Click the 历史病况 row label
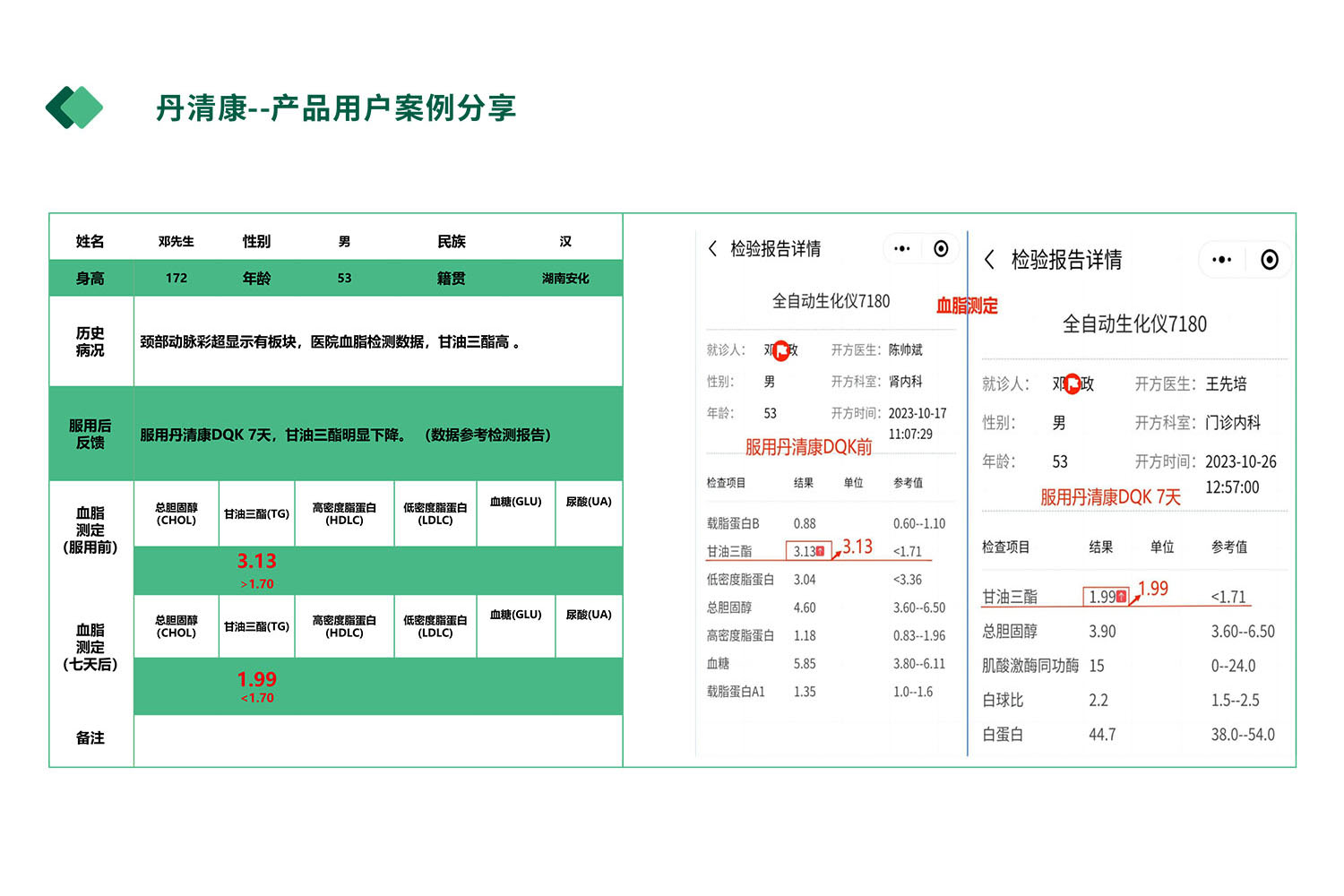Viewport: 1344px width, 896px height. pos(90,341)
